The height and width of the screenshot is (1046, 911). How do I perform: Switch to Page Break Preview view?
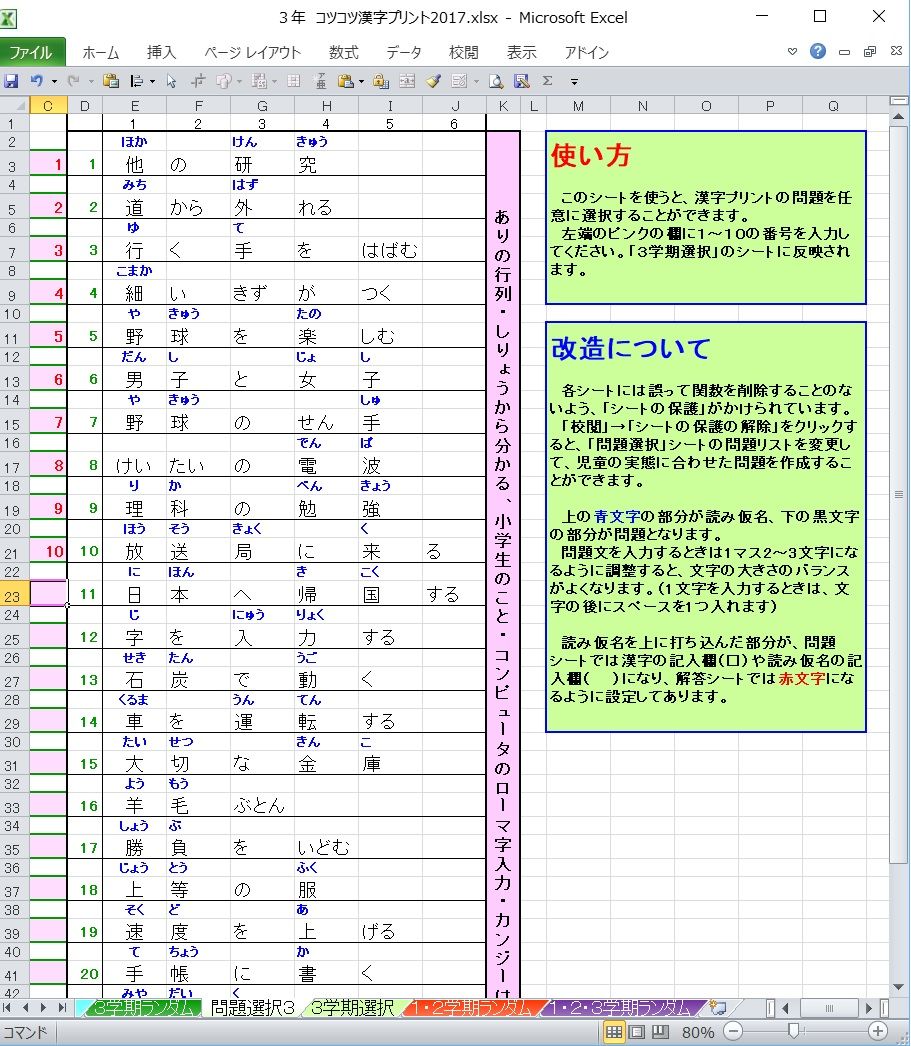[x=660, y=1033]
